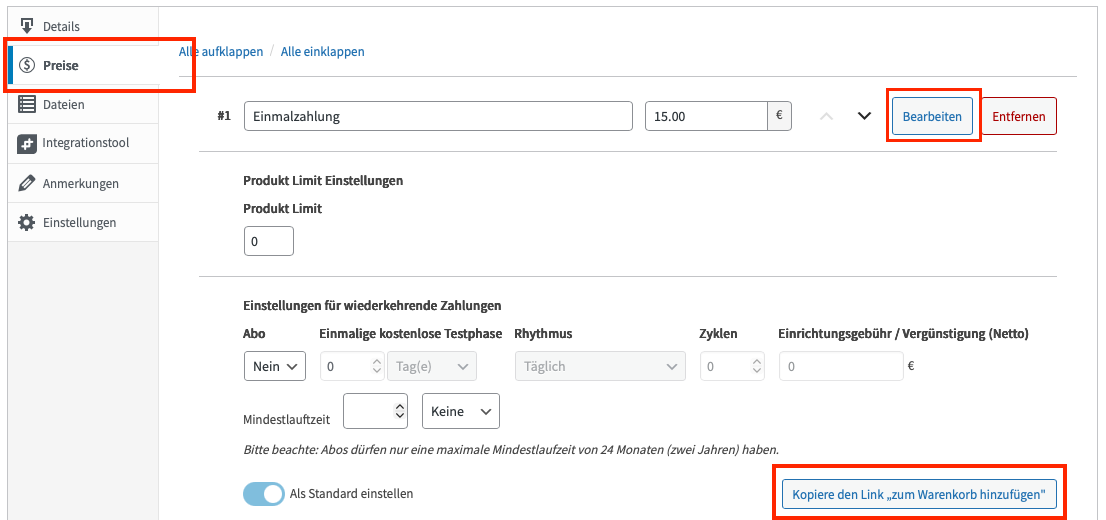Open the Abo Nein dropdown
This screenshot has width=1106, height=520.
click(275, 366)
